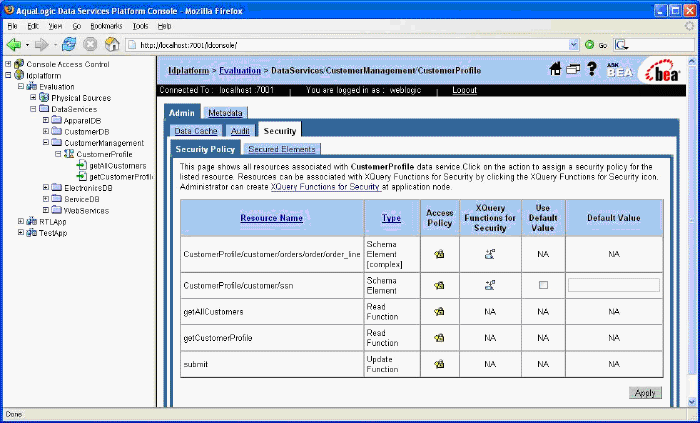Screen dimensions: 700x423
Task: Expand the TestApp node
Action: click(21, 233)
